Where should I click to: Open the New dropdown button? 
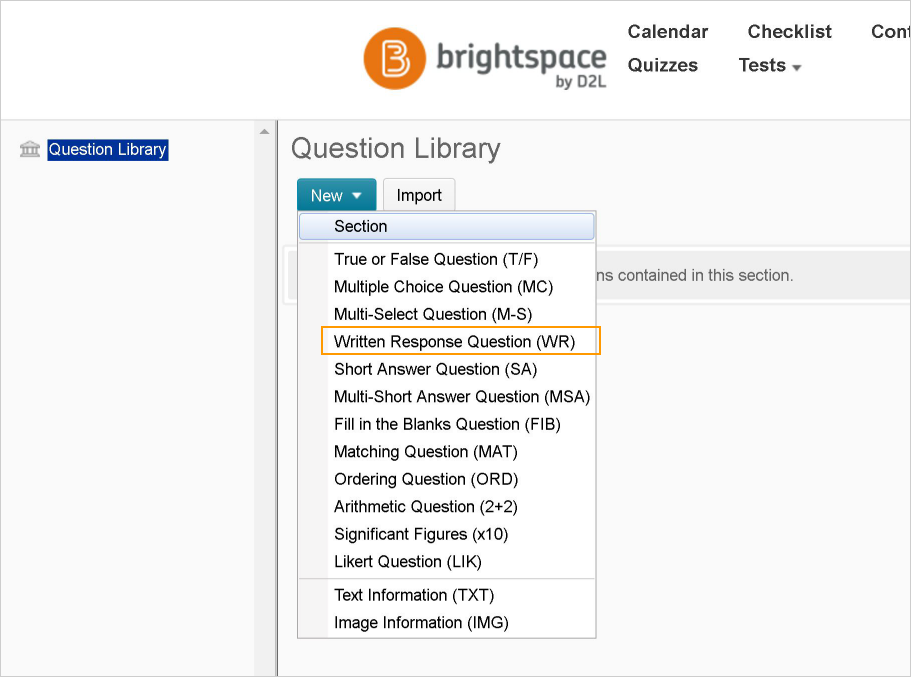click(336, 196)
